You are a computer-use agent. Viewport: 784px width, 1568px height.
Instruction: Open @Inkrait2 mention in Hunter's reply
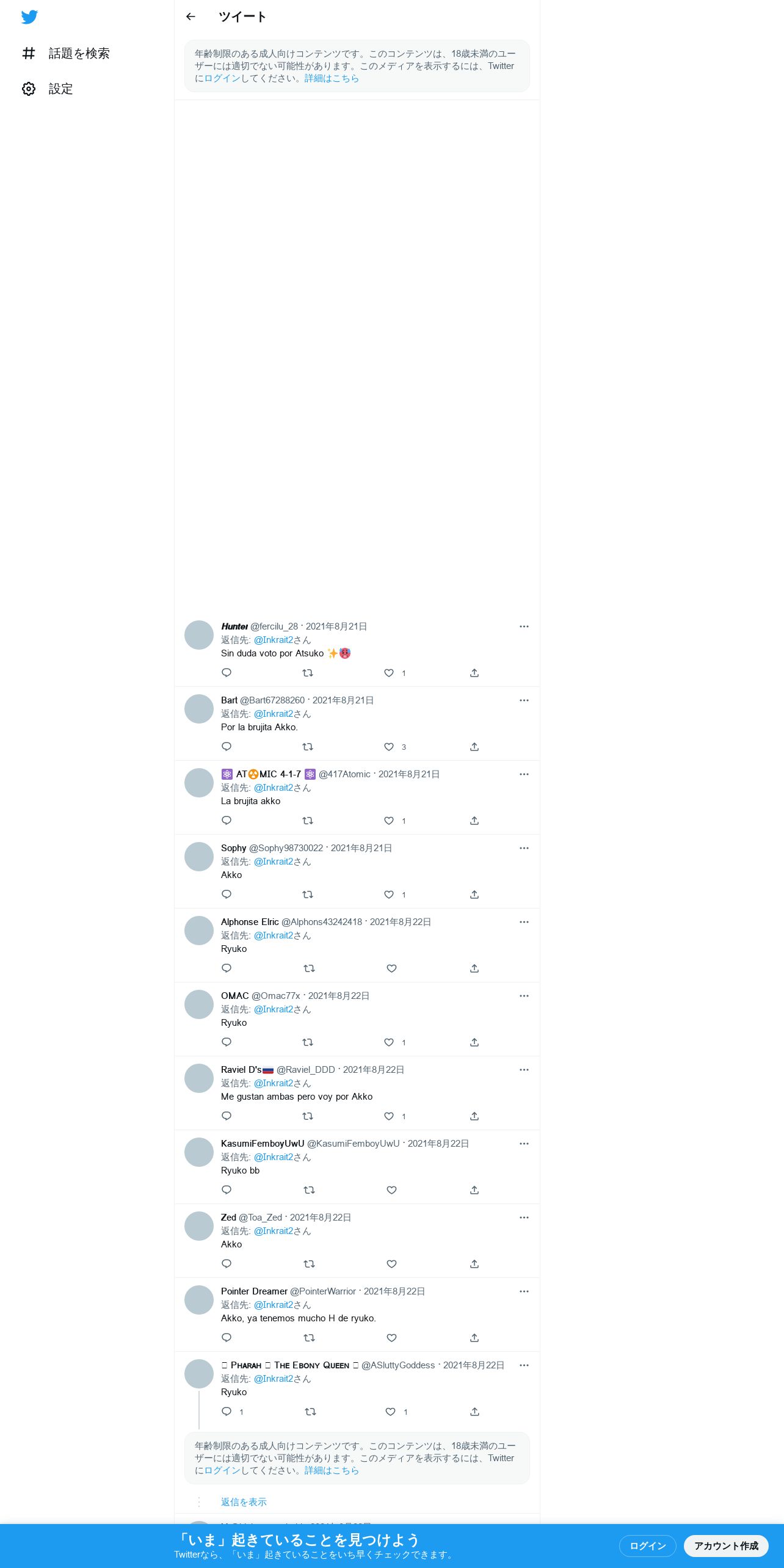click(273, 640)
